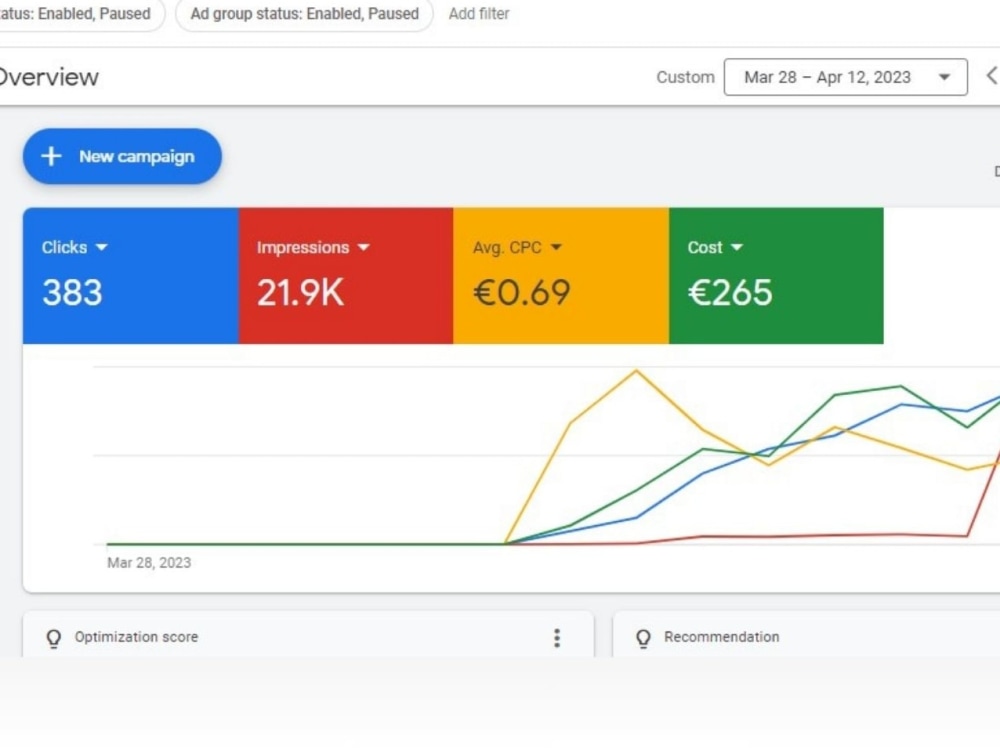Select the blue Clicks metric tile

tap(131, 276)
